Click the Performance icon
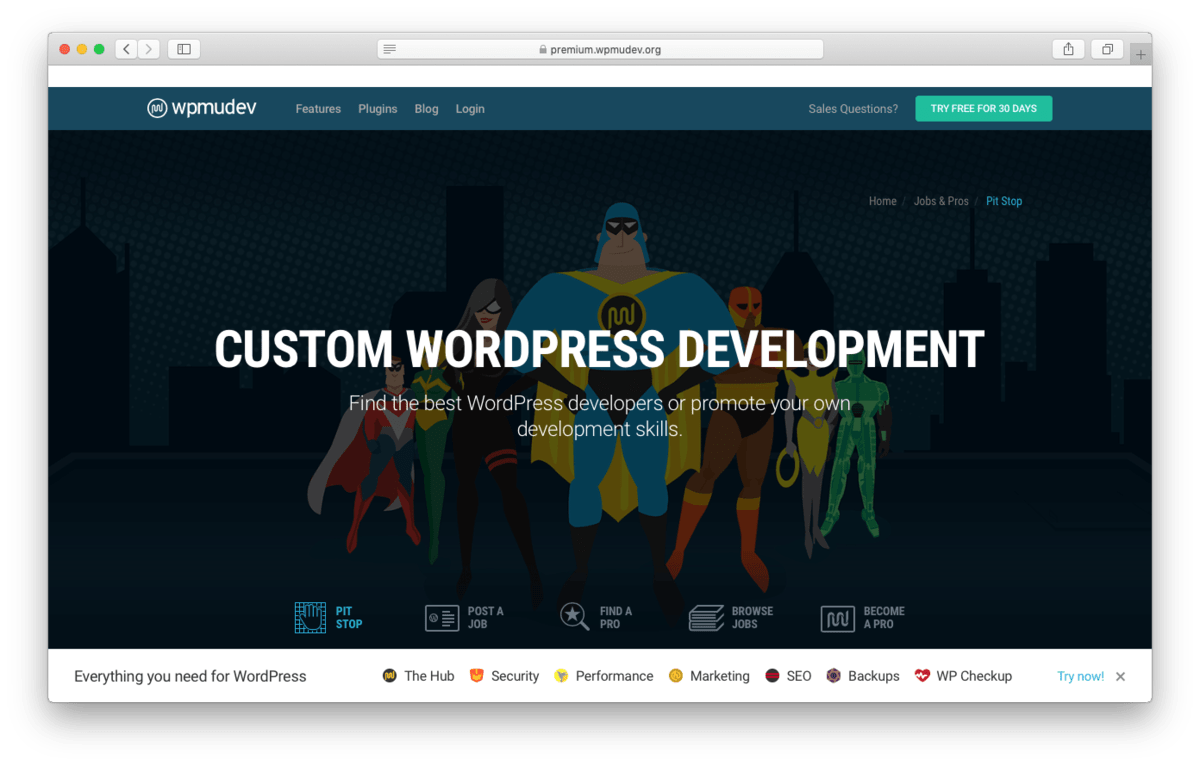1200x766 pixels. (x=561, y=676)
